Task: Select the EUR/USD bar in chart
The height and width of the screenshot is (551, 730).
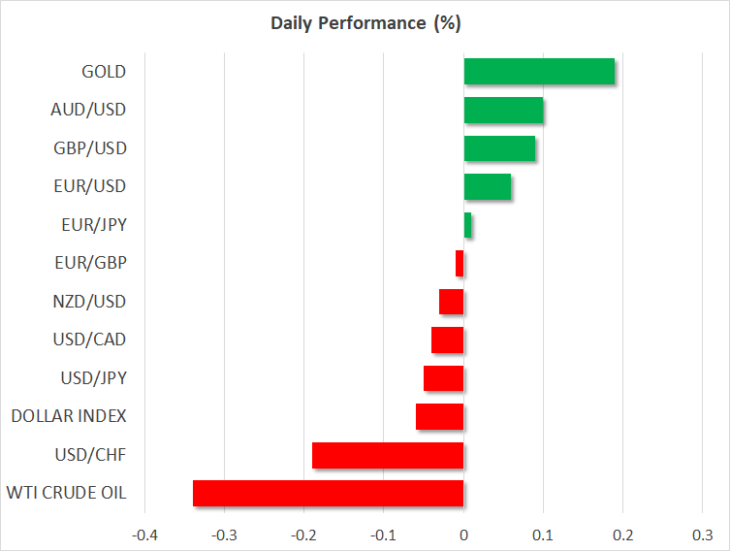Action: tap(487, 187)
